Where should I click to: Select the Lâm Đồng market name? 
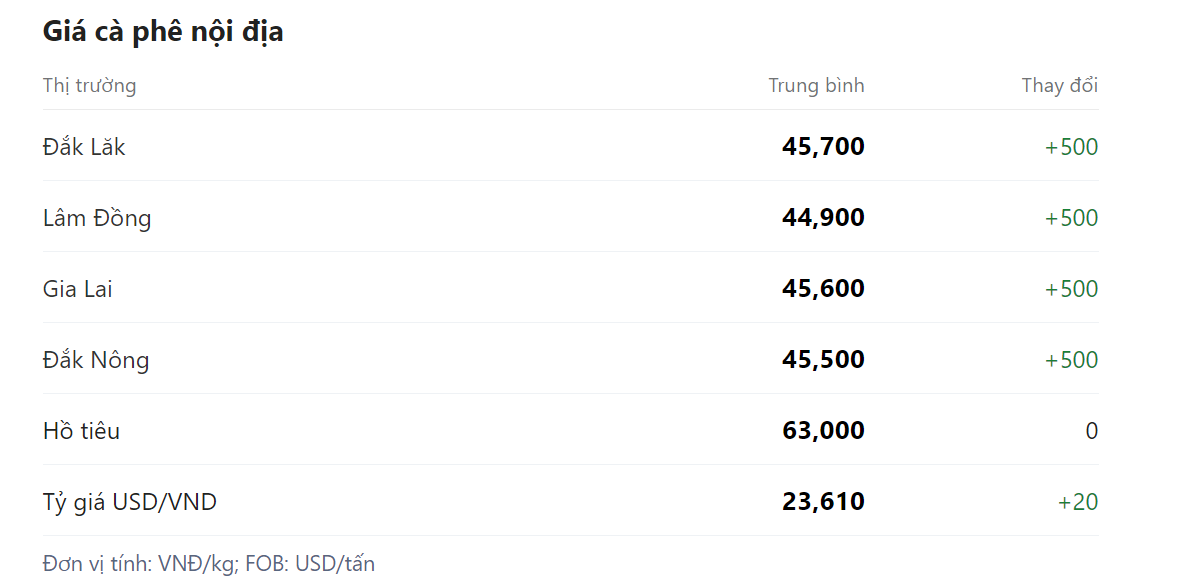click(97, 218)
